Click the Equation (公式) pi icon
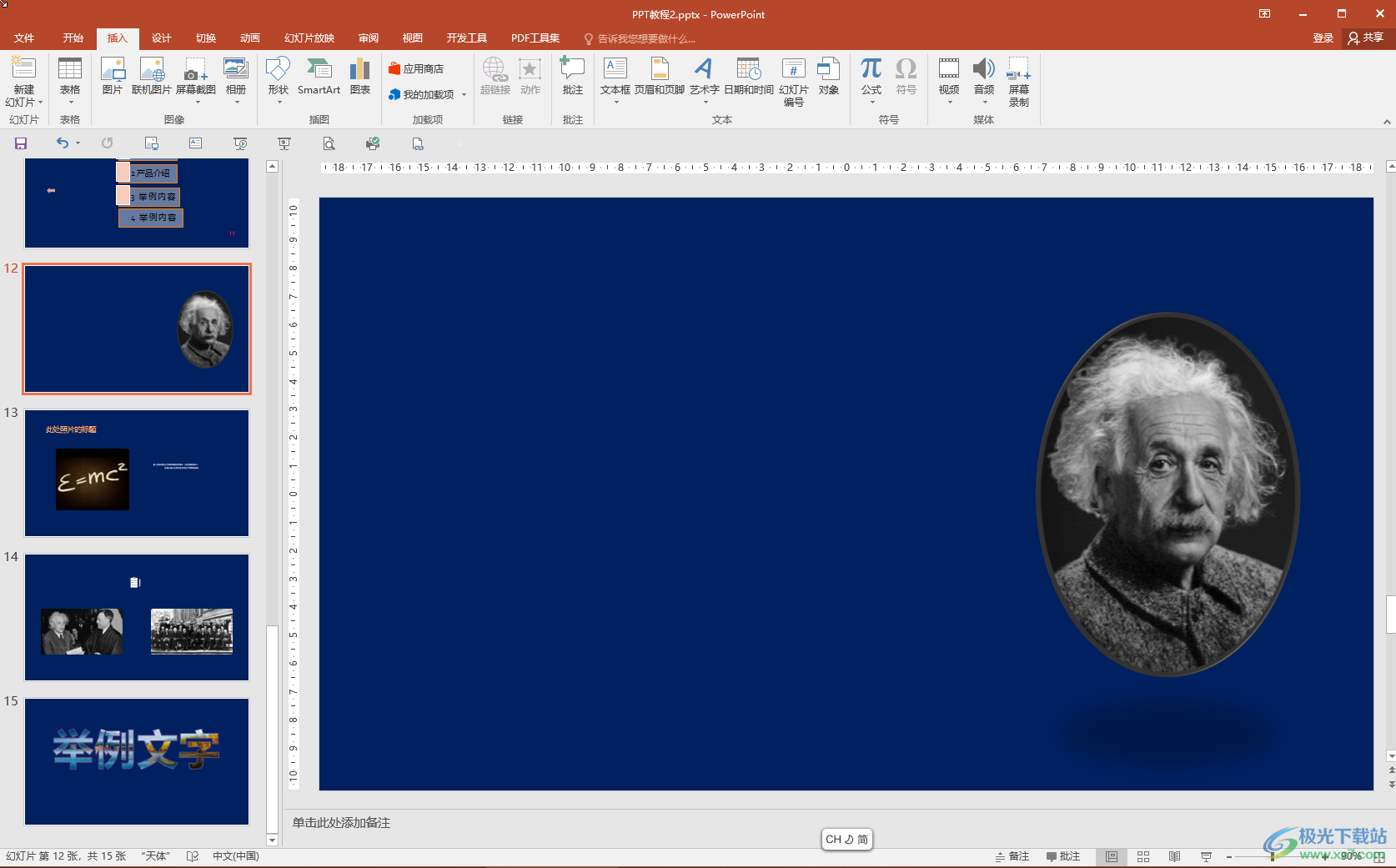1396x868 pixels. click(871, 68)
